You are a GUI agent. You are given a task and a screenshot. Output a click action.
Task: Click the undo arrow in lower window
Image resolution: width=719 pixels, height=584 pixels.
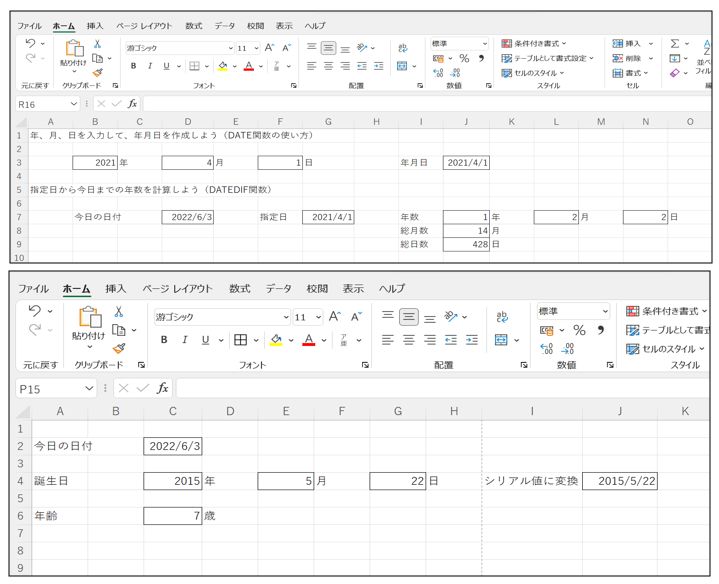tap(35, 311)
